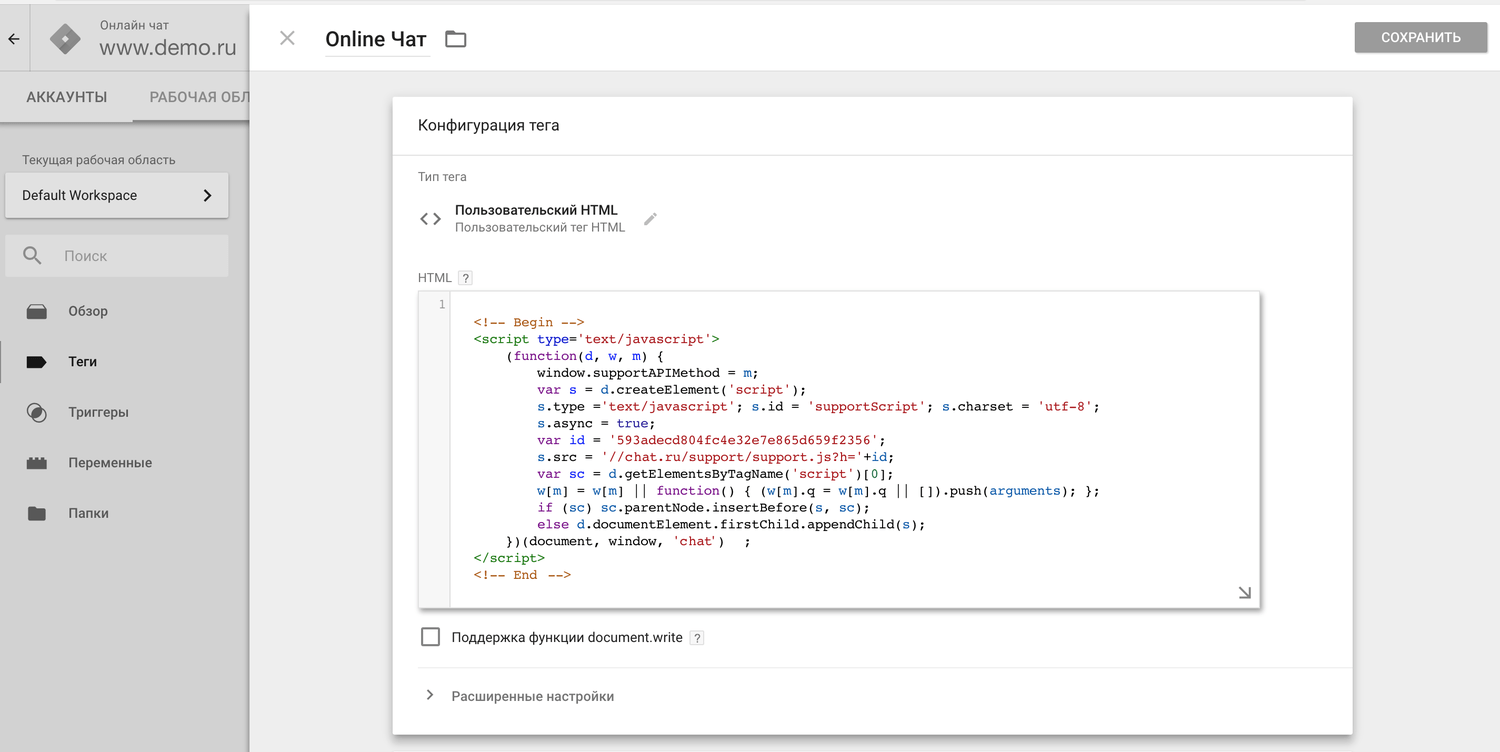Switch to the АККАУНТЫ tab
1500x752 pixels.
click(x=66, y=97)
